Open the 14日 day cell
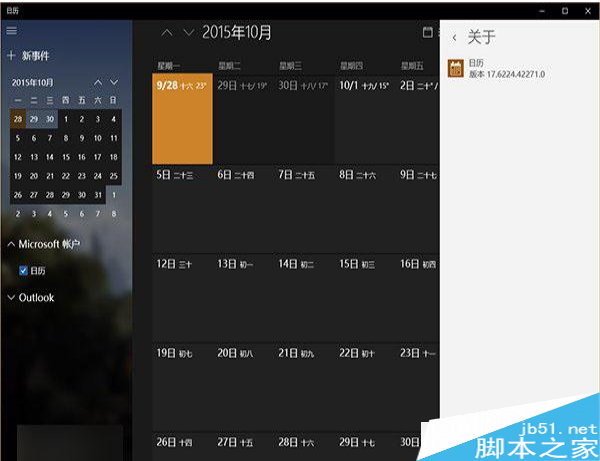The image size is (600, 461). 304,298
